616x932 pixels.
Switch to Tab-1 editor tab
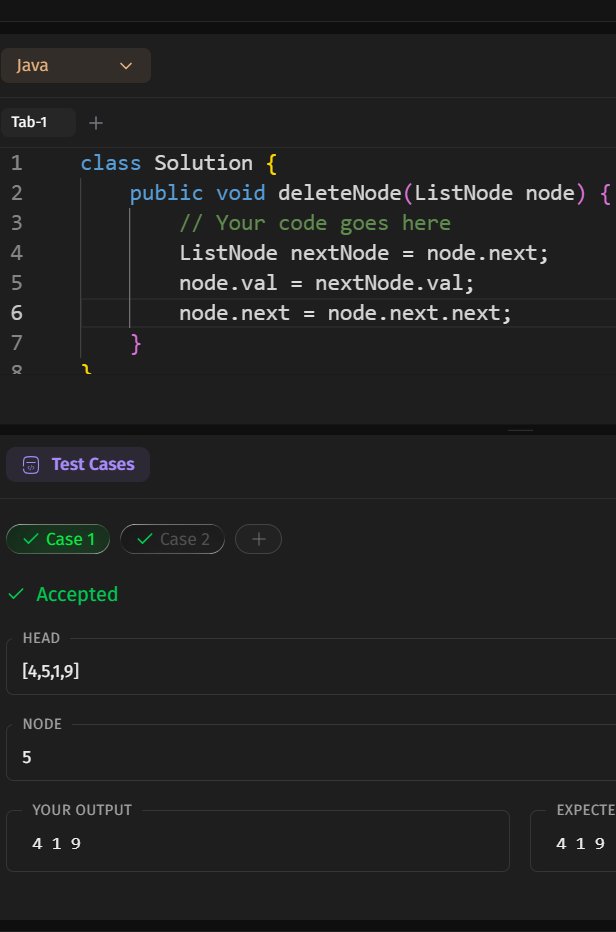tap(37, 122)
